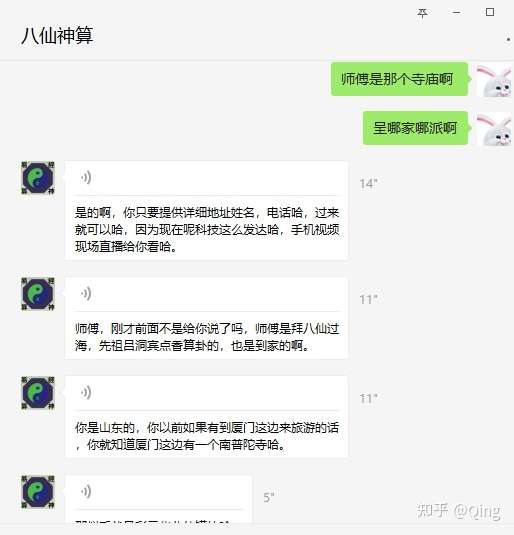Viewport: 514px width, 535px height.
Task: Click the pin-to-top window icon
Action: tap(422, 13)
